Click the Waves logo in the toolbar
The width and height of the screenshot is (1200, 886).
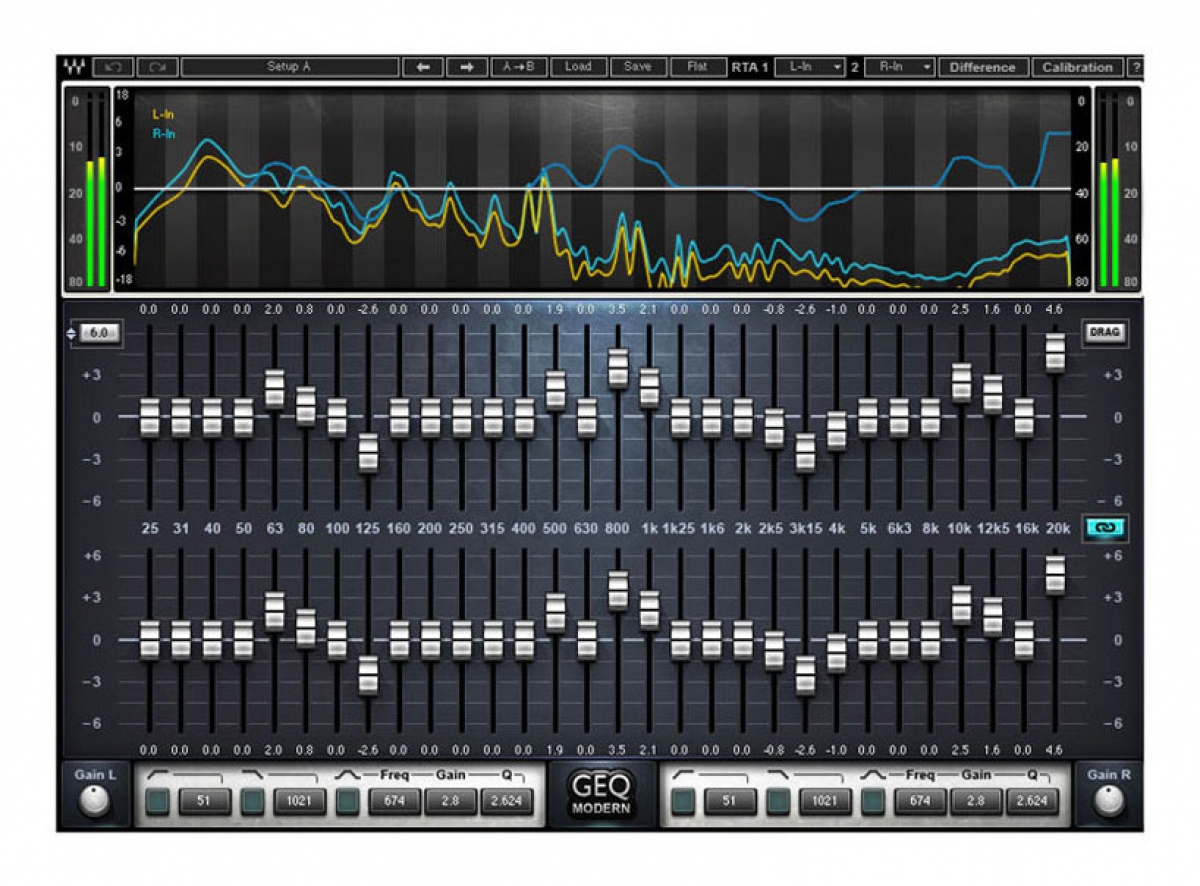[74, 68]
